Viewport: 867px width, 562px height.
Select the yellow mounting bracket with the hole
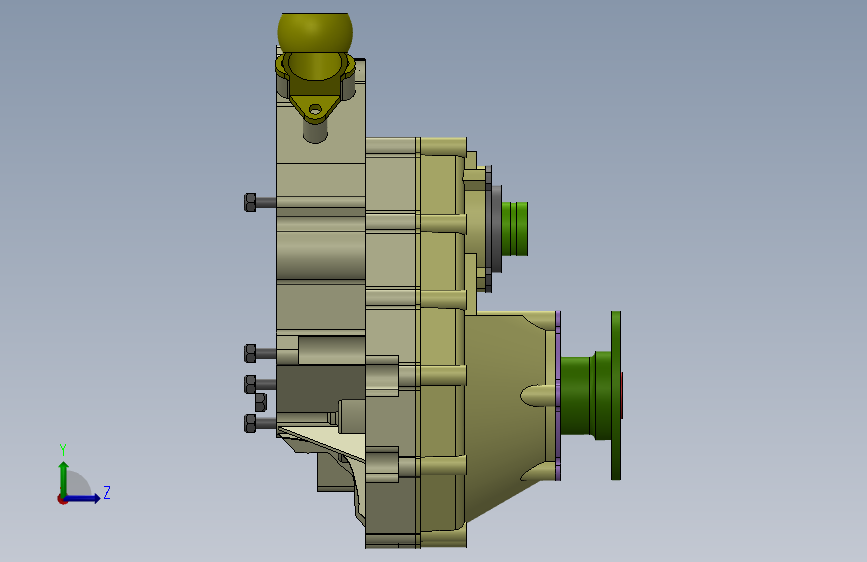click(x=315, y=87)
